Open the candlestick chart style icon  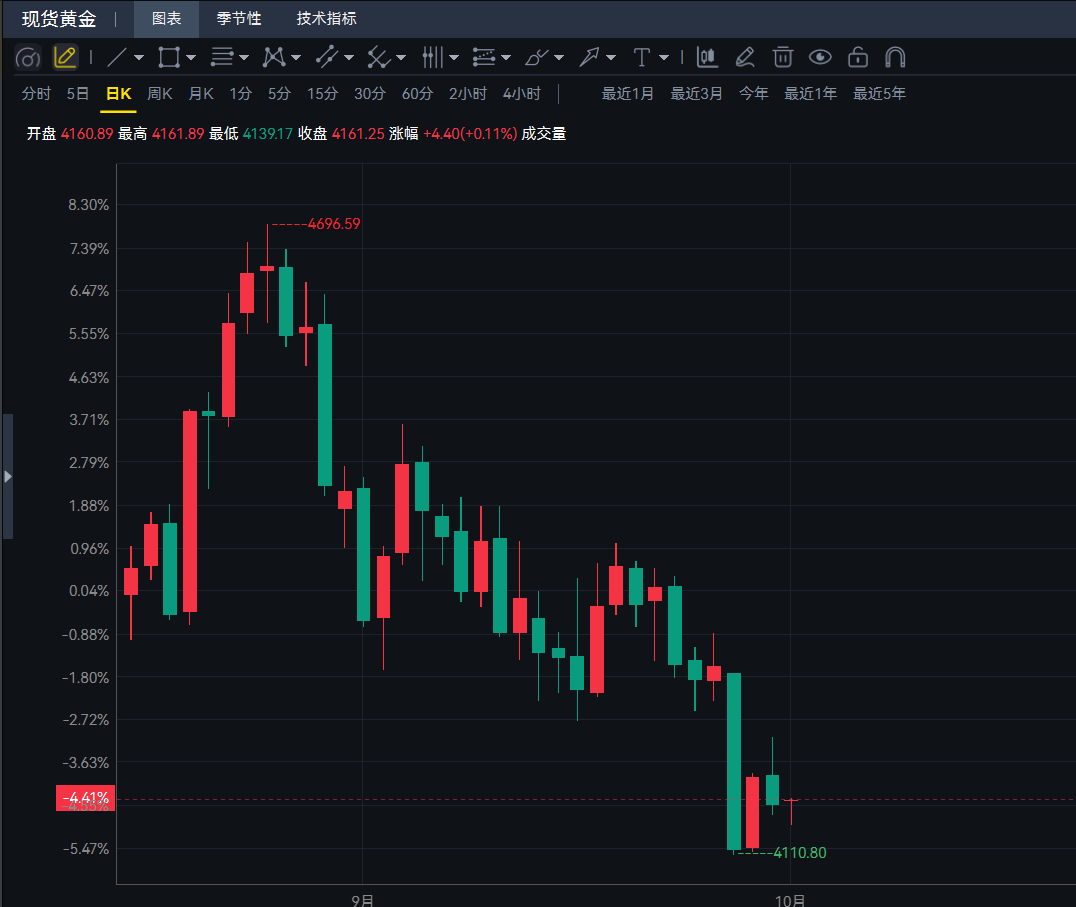[707, 58]
